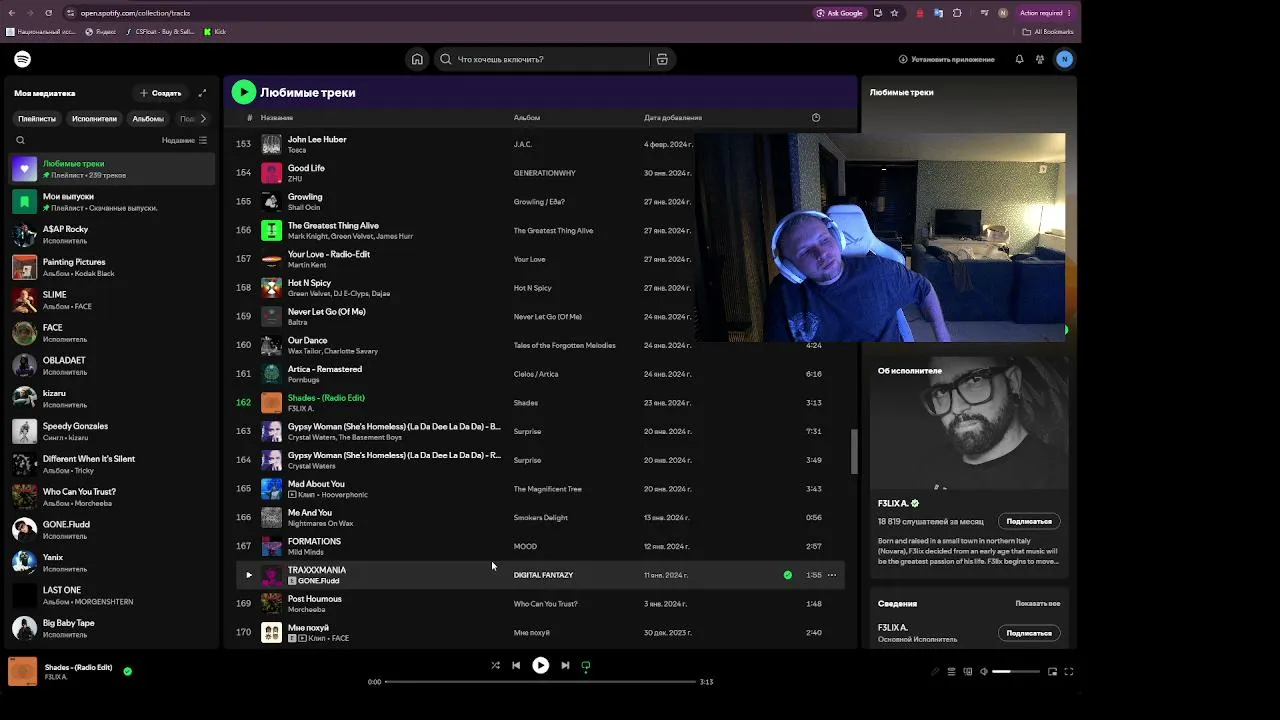Screen dimensions: 1280x720
Task: Sort by the Дата добавления column header
Action: (x=673, y=118)
